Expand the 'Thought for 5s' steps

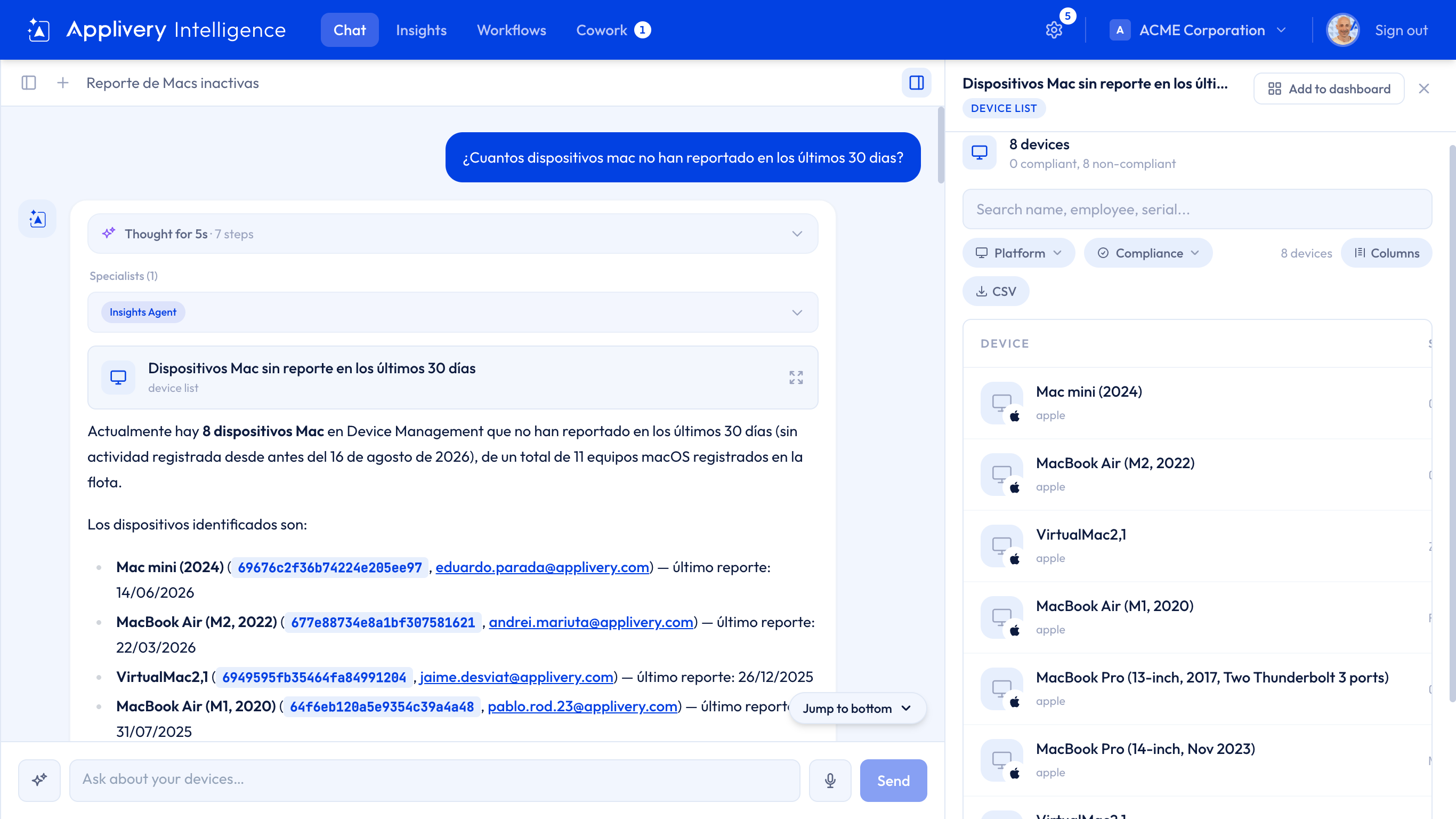pos(452,234)
